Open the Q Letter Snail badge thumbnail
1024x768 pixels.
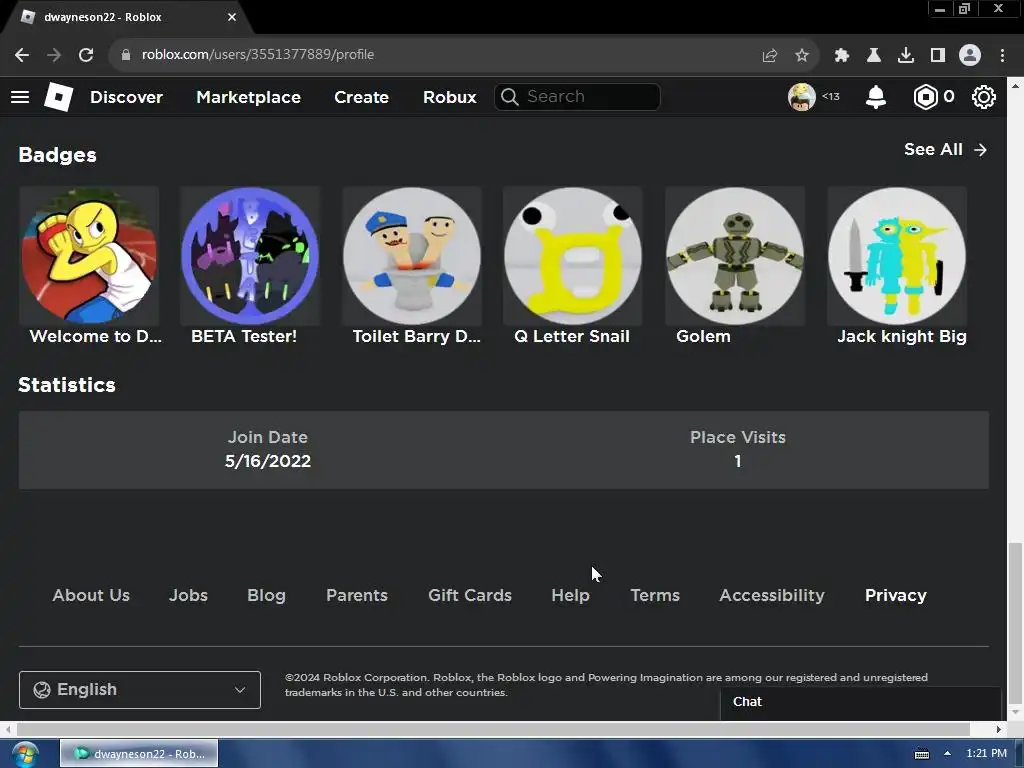(x=573, y=256)
